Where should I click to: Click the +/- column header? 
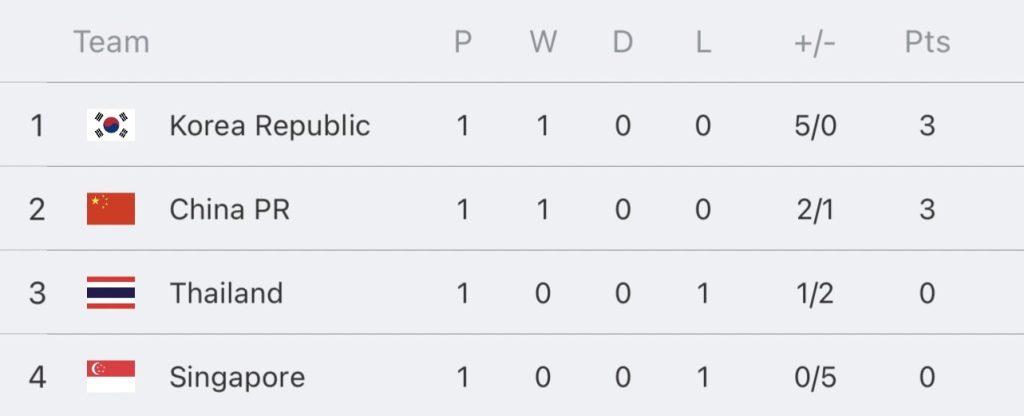pos(815,43)
